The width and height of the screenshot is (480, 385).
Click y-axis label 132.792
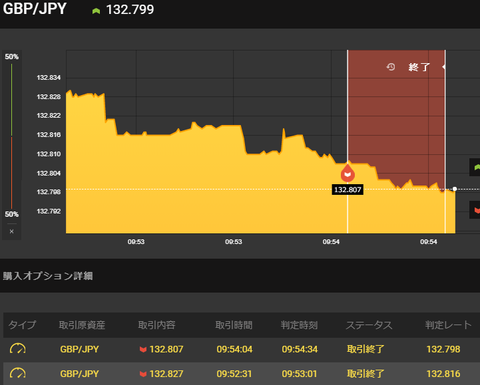49,211
